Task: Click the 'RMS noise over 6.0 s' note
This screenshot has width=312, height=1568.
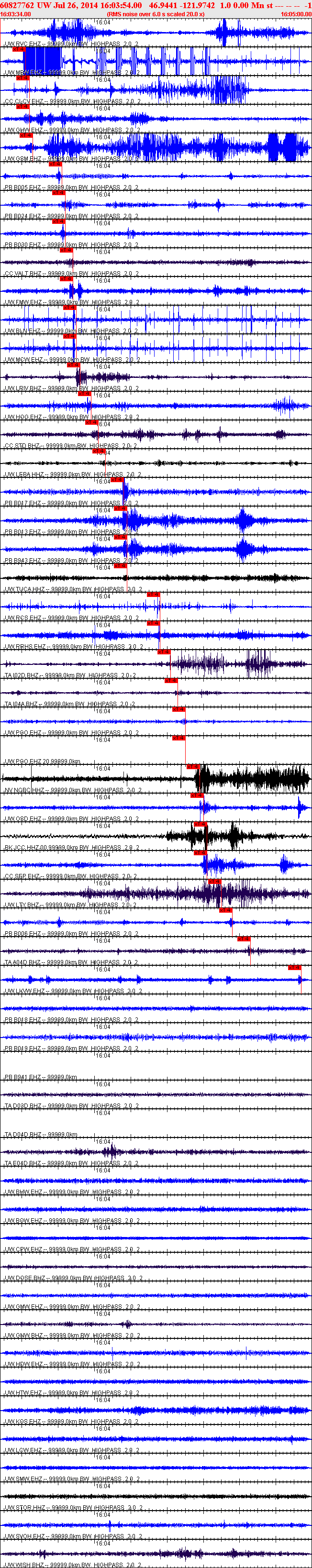Action: click(x=156, y=14)
